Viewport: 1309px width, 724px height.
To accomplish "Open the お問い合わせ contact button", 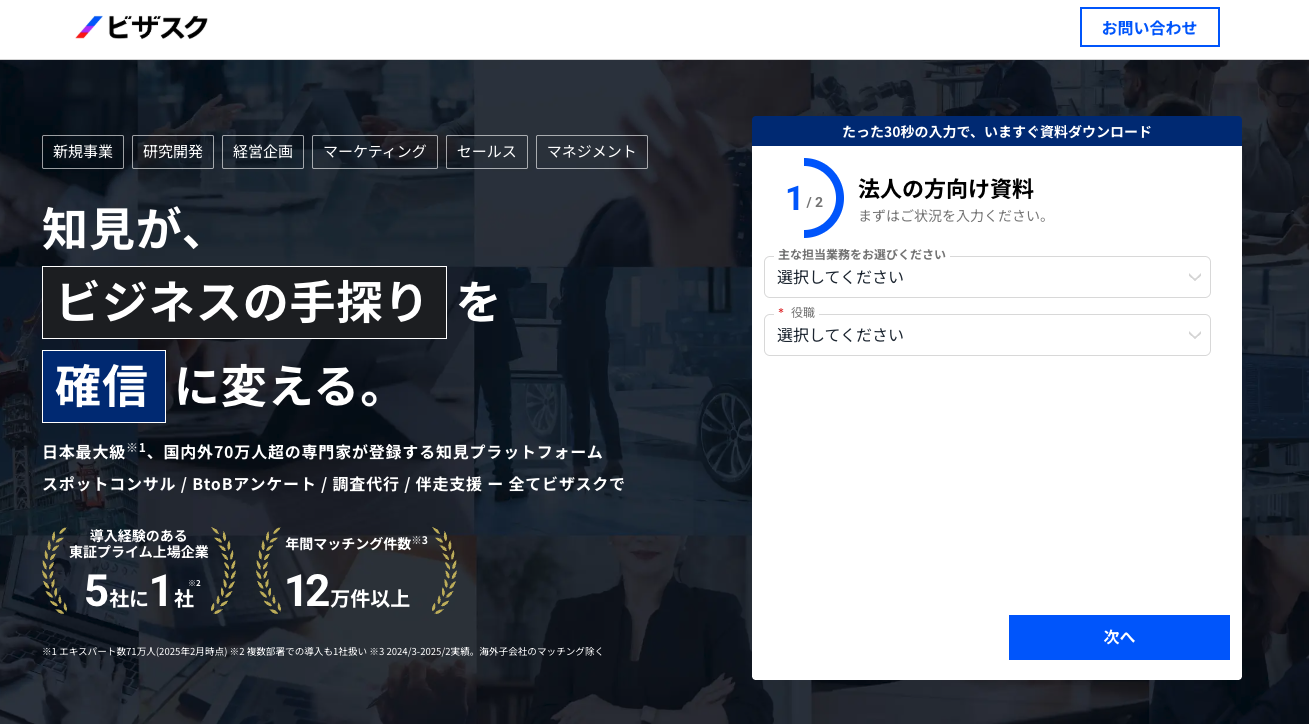I will point(1149,27).
